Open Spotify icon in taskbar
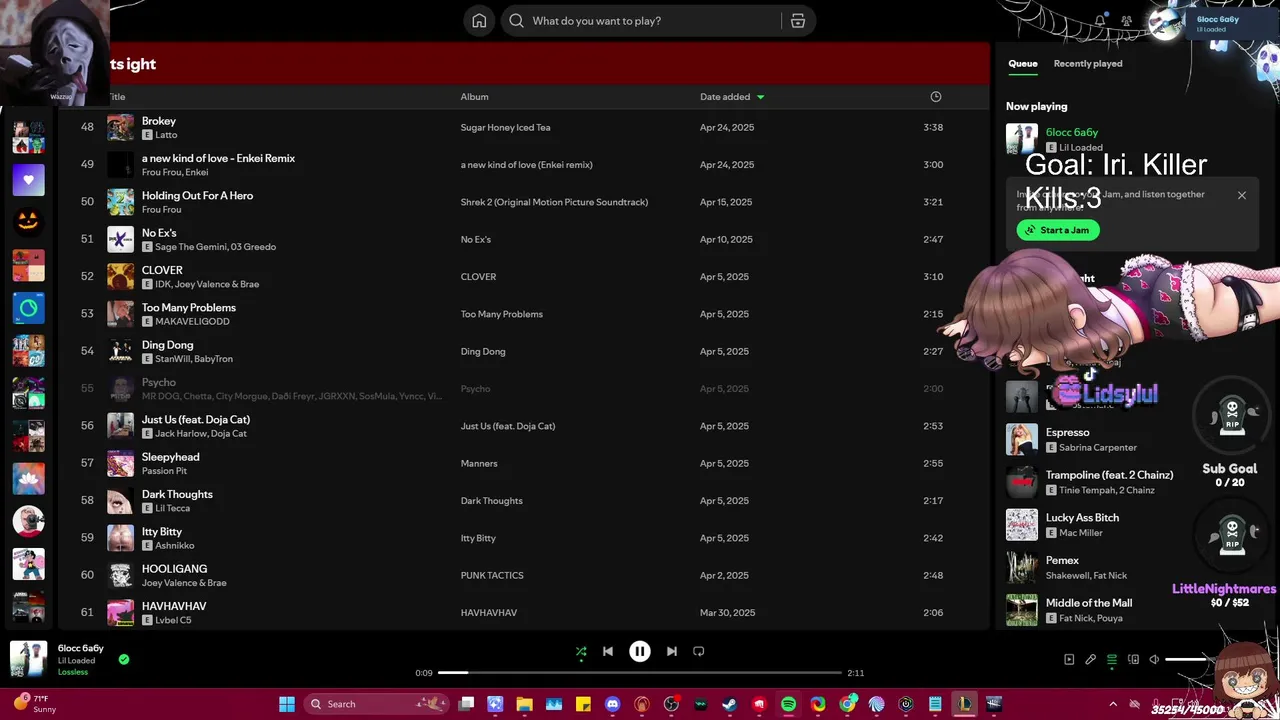The height and width of the screenshot is (720, 1280). (x=788, y=704)
